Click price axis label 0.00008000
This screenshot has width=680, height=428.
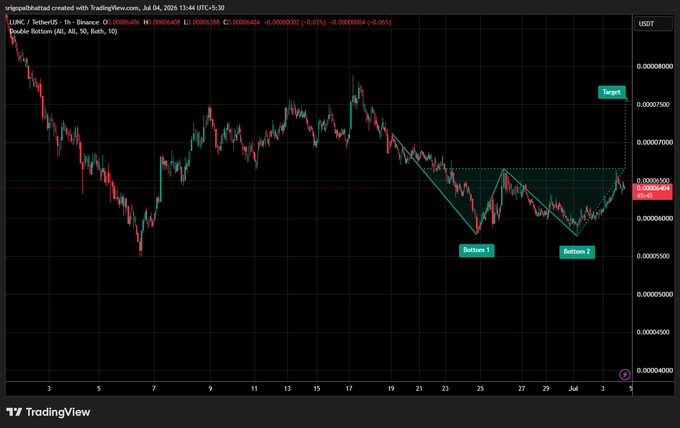[x=655, y=66]
